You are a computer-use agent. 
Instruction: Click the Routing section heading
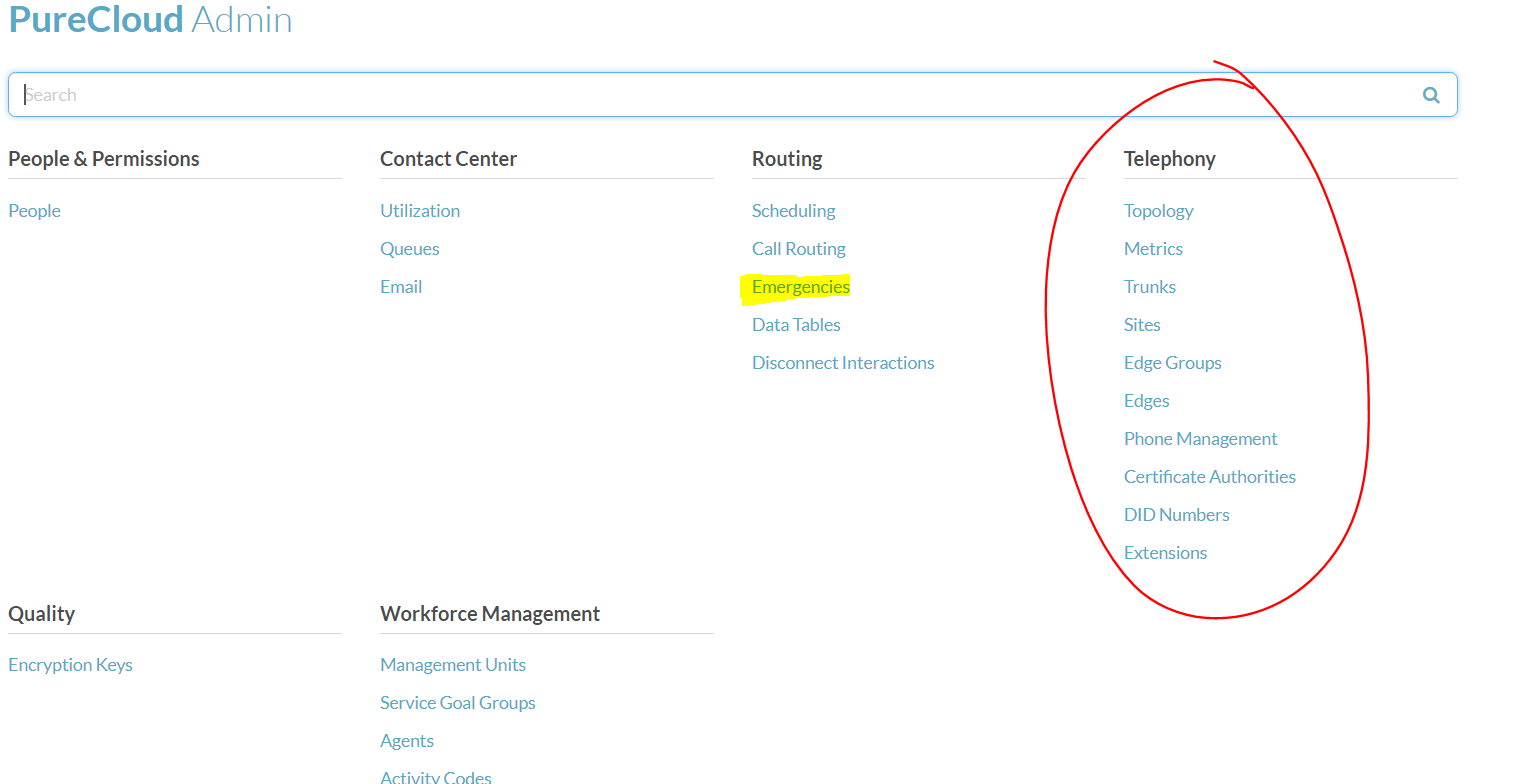point(787,159)
